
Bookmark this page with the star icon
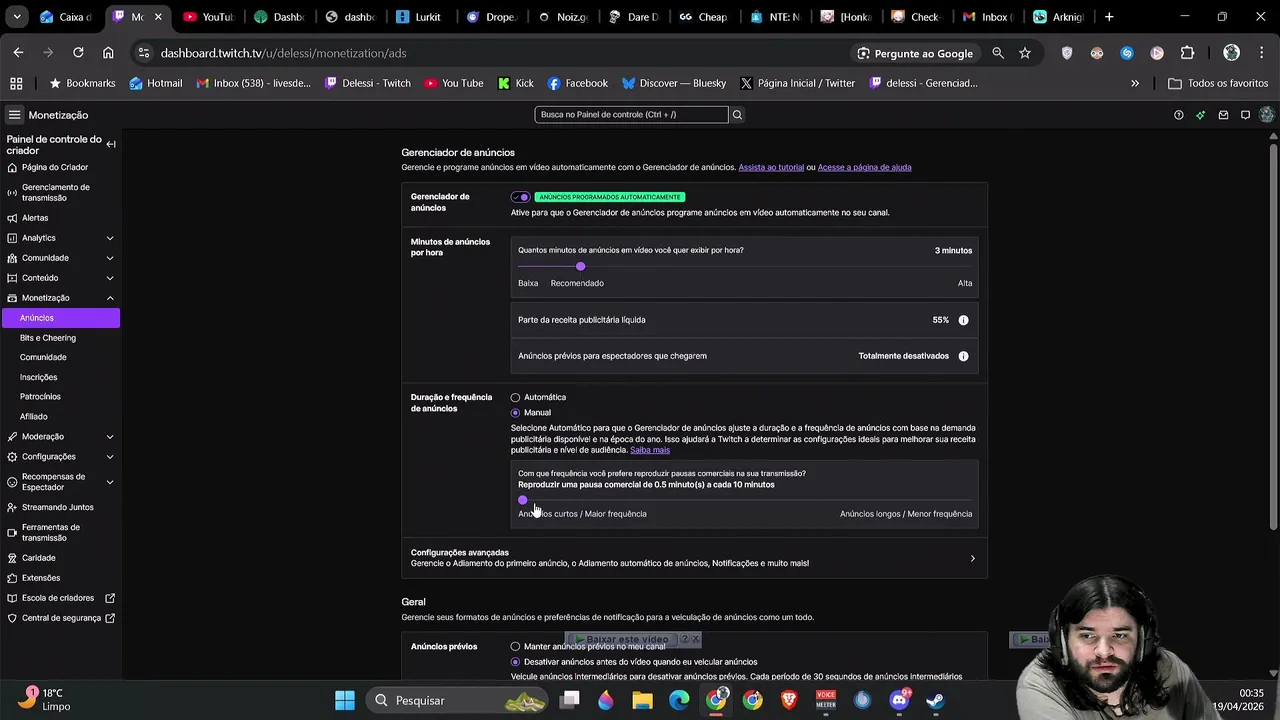pos(1025,53)
